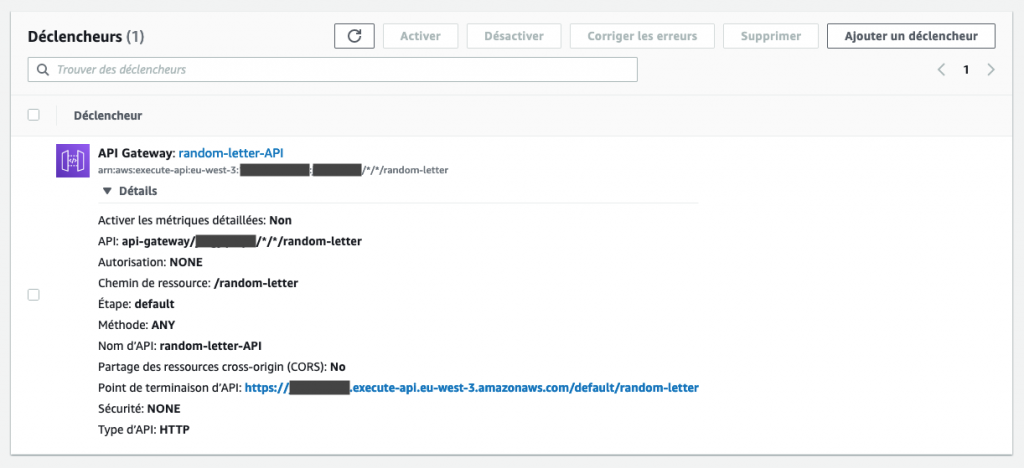This screenshot has width=1024, height=468.
Task: Select the magnifier icon in the search box
Action: [x=43, y=69]
